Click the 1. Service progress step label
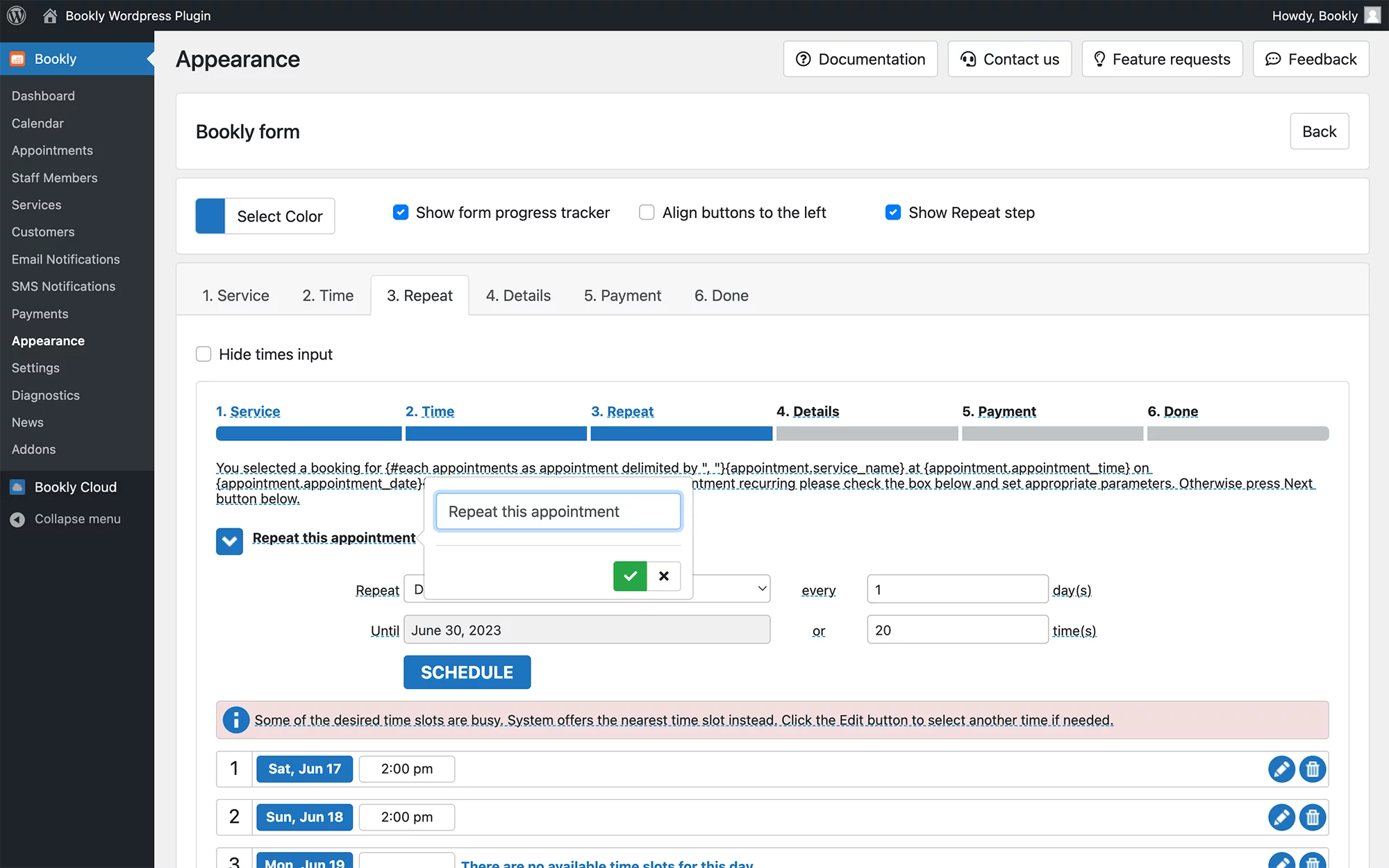 click(248, 411)
